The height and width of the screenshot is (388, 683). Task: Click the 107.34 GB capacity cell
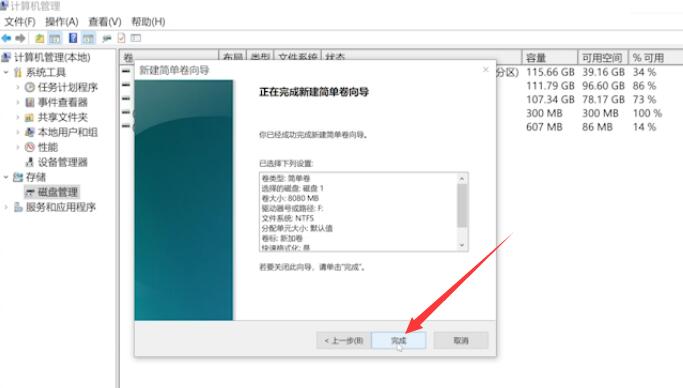[x=550, y=100]
